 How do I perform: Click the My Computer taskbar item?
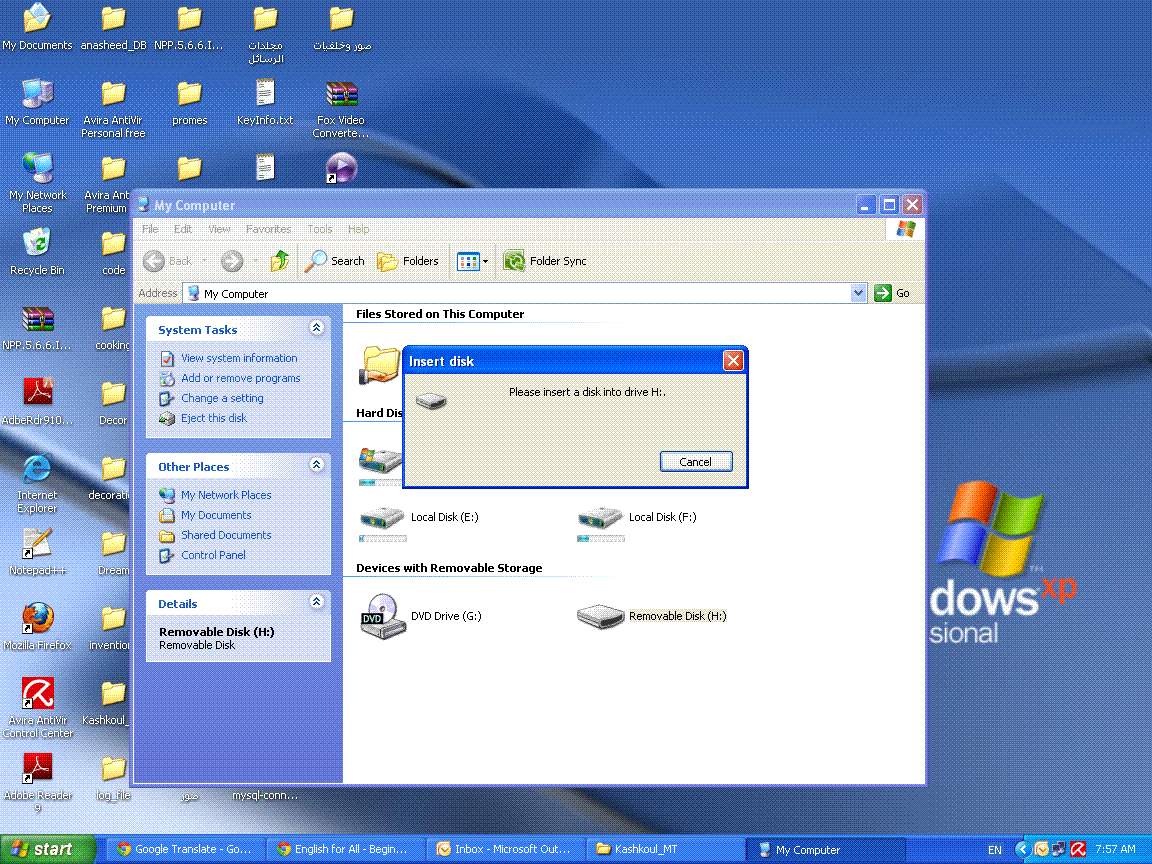[x=825, y=849]
